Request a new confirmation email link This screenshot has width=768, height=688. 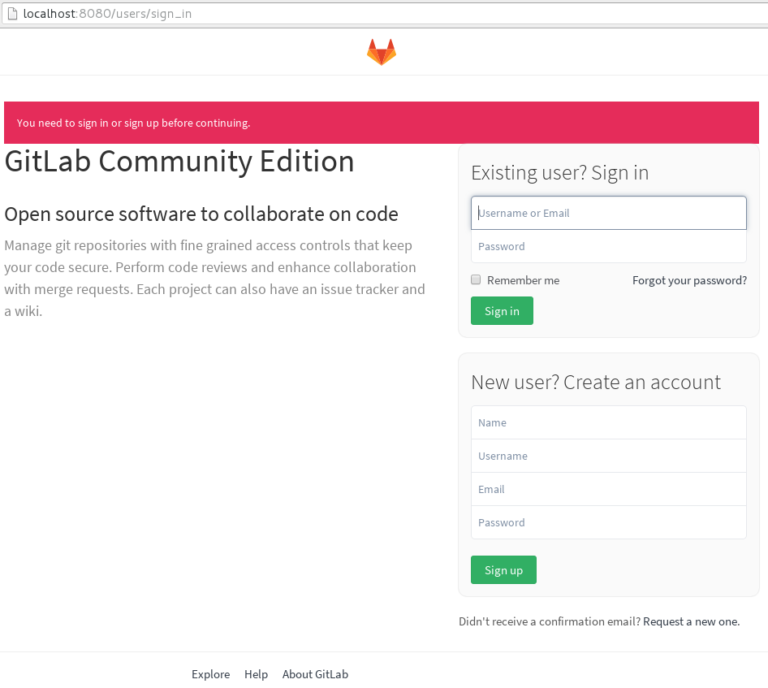point(691,622)
